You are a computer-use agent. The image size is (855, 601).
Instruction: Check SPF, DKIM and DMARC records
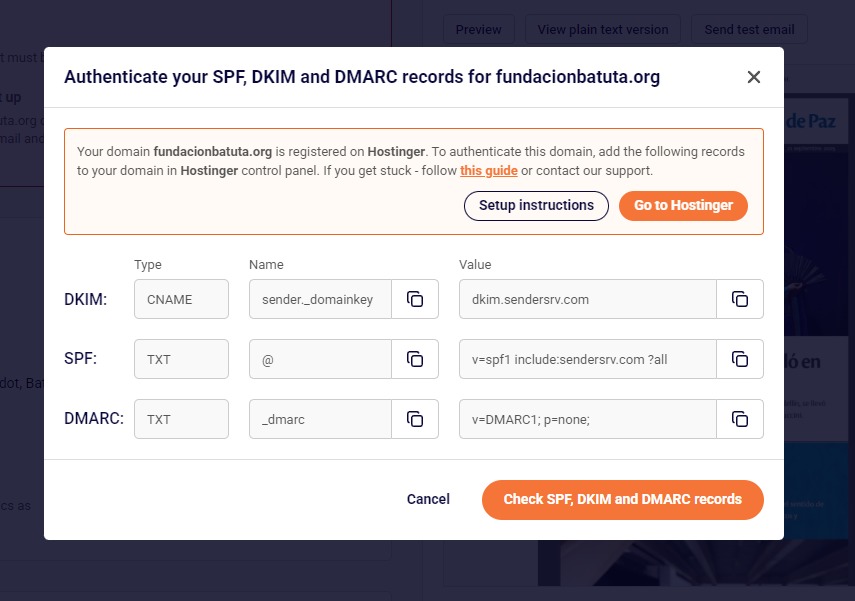[622, 499]
